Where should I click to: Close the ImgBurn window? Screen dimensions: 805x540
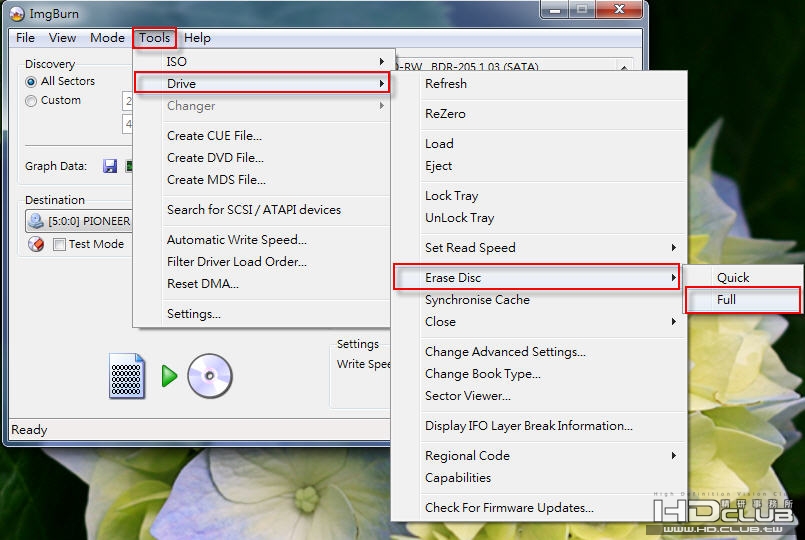pos(619,9)
